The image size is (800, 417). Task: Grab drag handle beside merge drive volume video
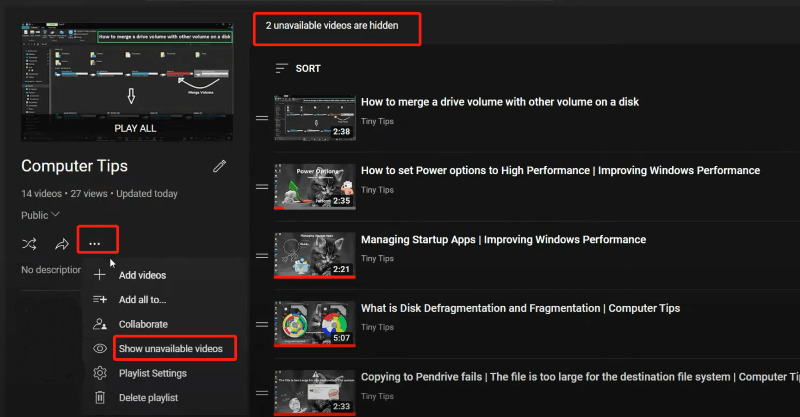coord(262,118)
